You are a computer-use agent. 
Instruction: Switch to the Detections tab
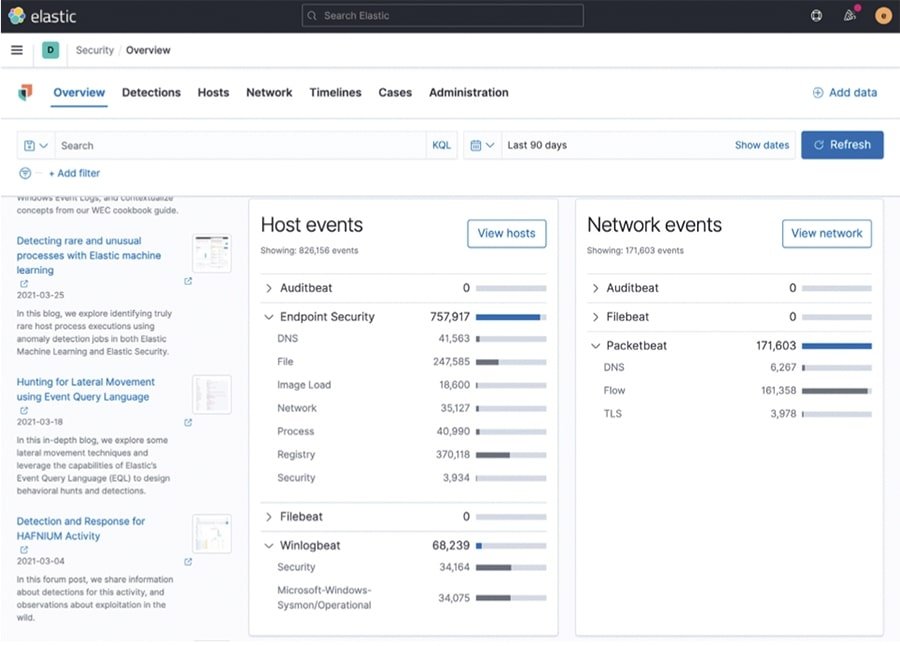tap(151, 92)
